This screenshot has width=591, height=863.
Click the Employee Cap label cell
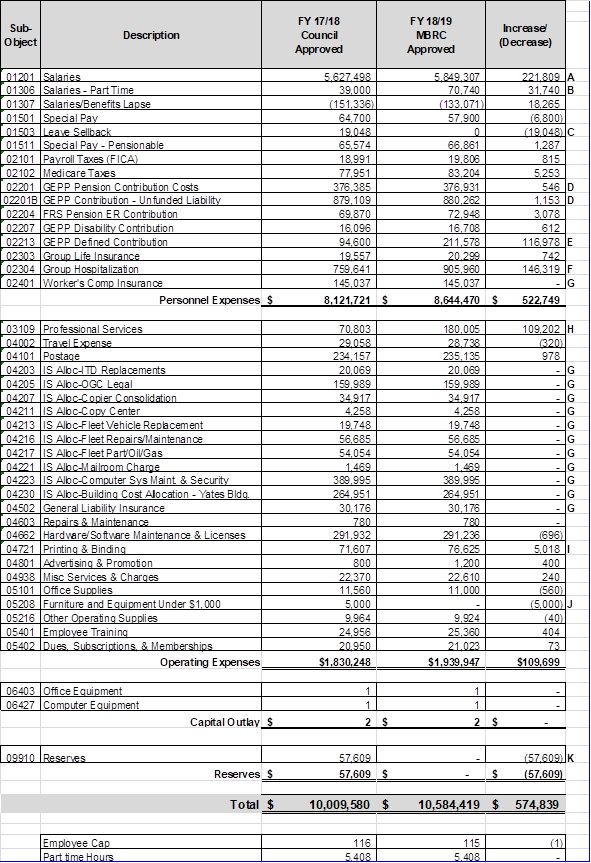(x=151, y=843)
